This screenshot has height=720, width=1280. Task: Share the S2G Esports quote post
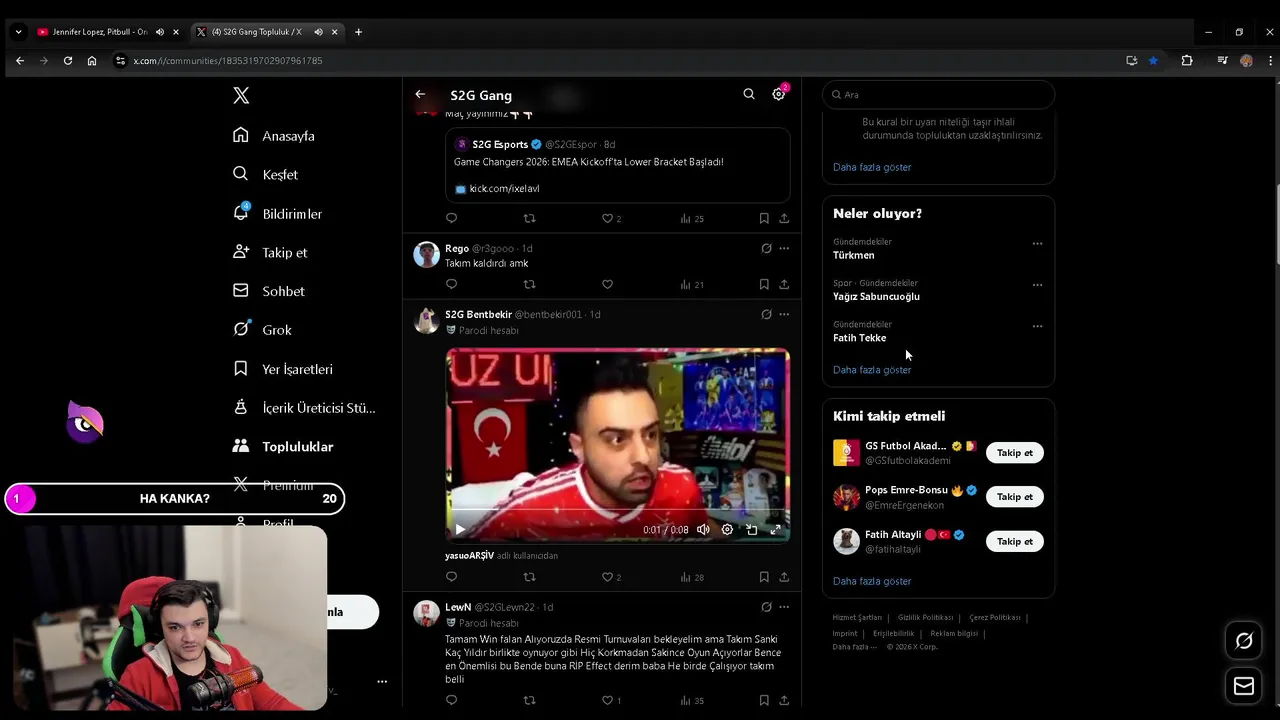(x=784, y=218)
